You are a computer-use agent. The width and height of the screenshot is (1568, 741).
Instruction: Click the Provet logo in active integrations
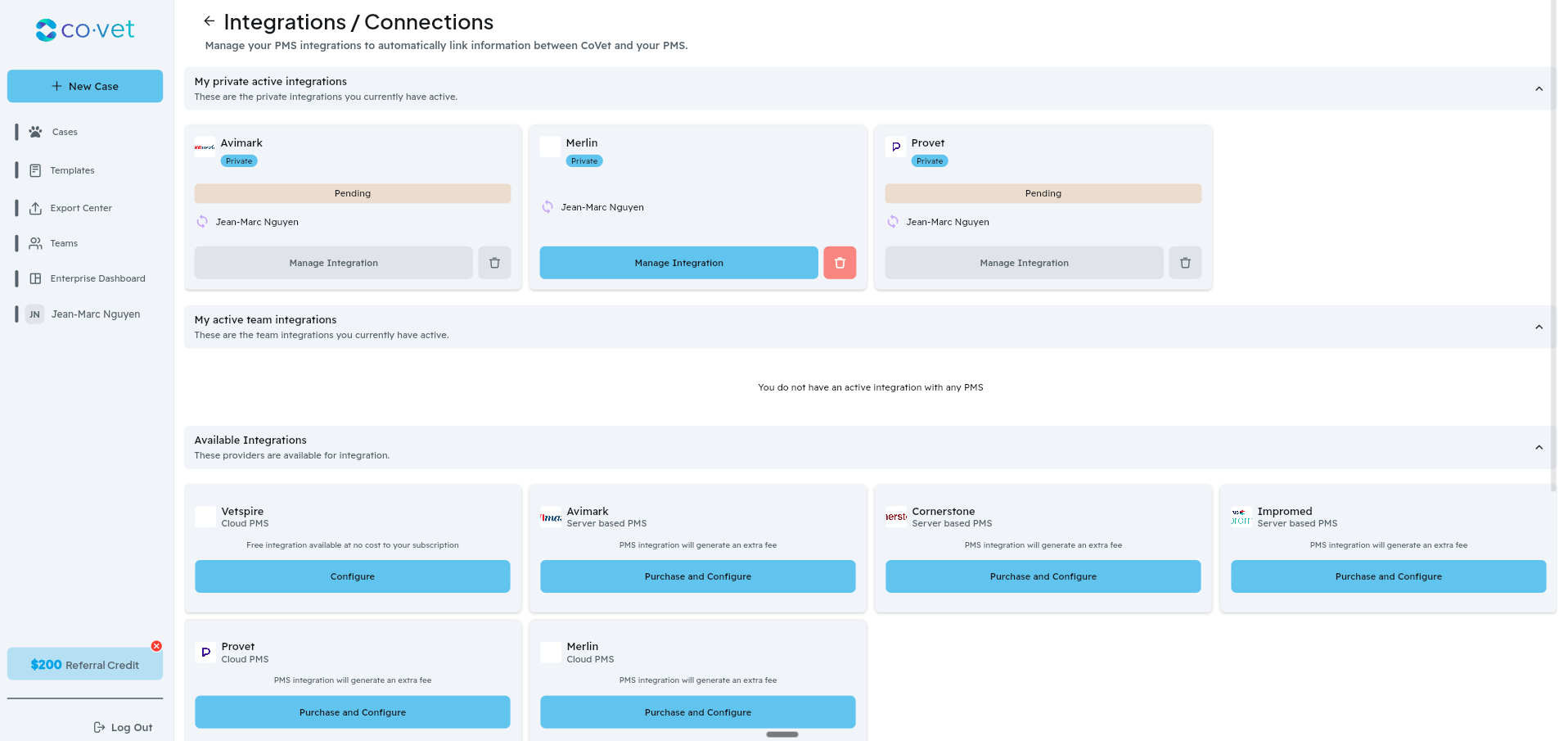click(895, 147)
